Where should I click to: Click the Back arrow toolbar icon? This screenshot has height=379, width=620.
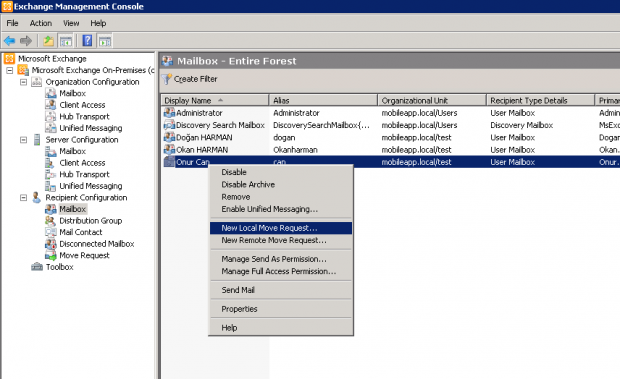click(x=9, y=41)
